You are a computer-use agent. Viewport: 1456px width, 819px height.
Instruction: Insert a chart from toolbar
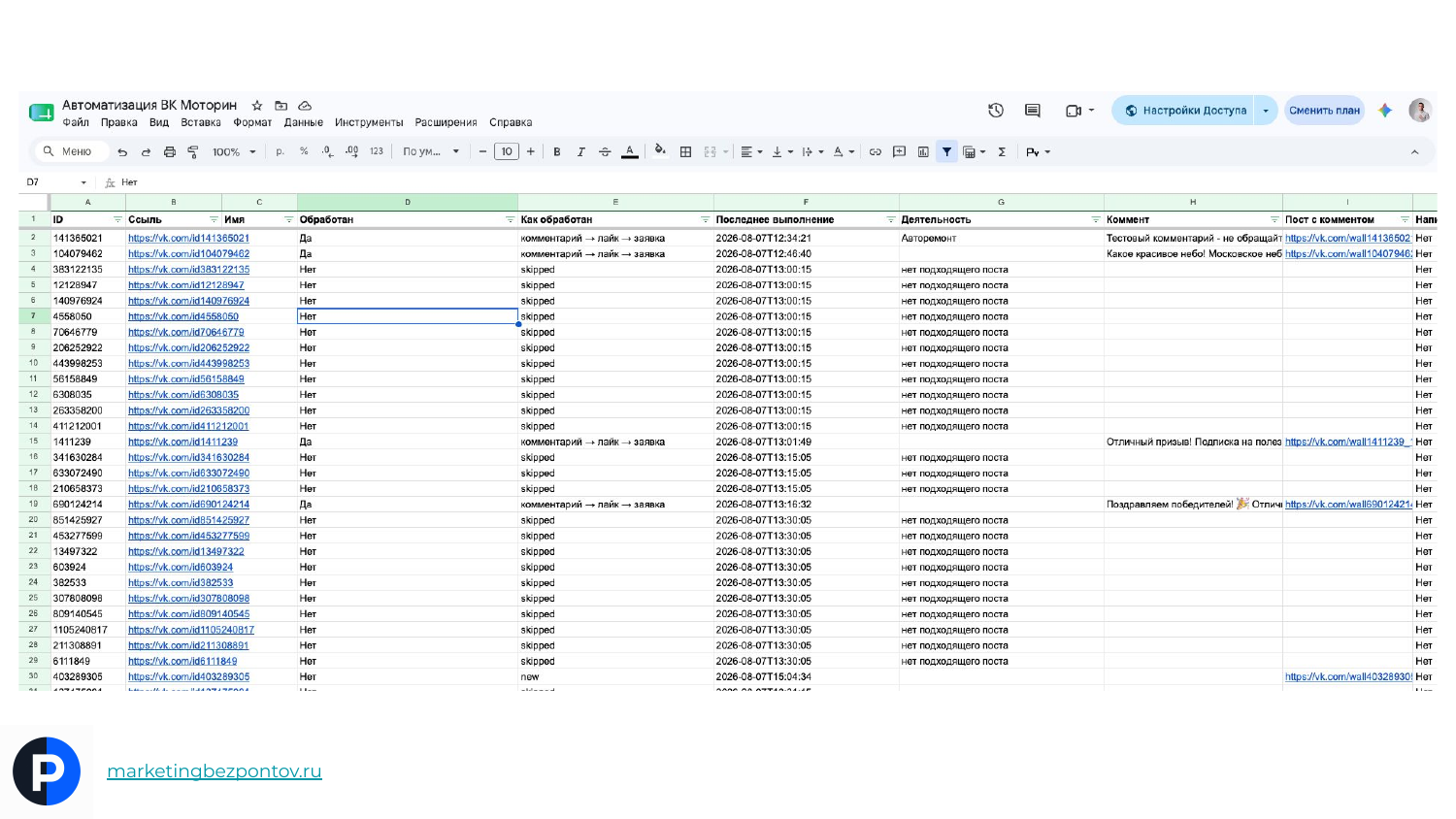coord(923,152)
